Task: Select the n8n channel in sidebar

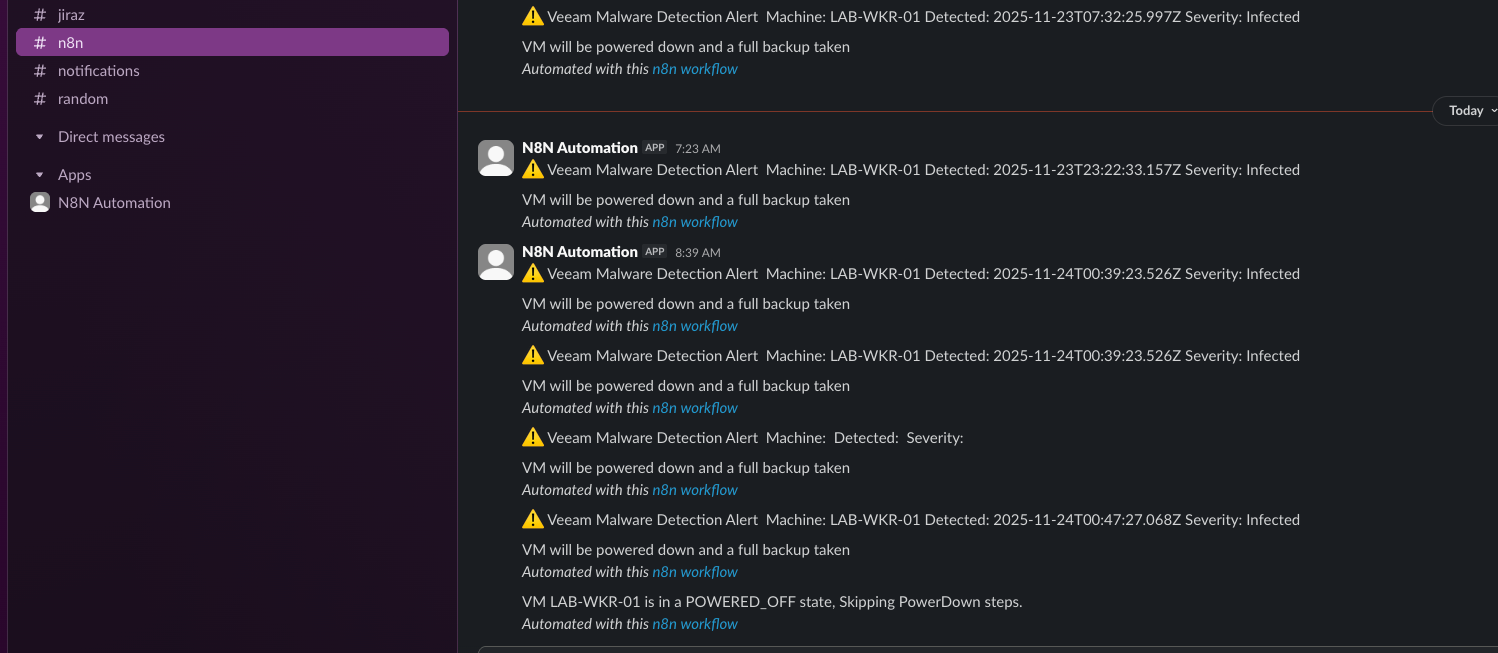Action: click(x=70, y=43)
